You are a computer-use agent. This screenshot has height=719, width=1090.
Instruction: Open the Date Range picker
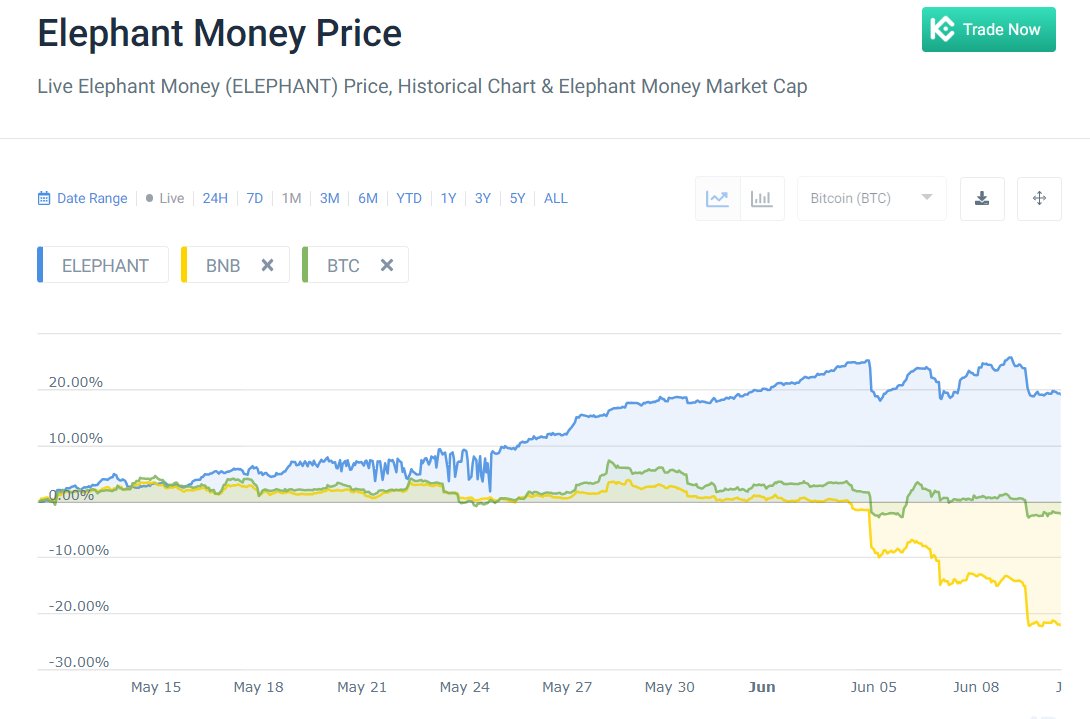tap(83, 198)
